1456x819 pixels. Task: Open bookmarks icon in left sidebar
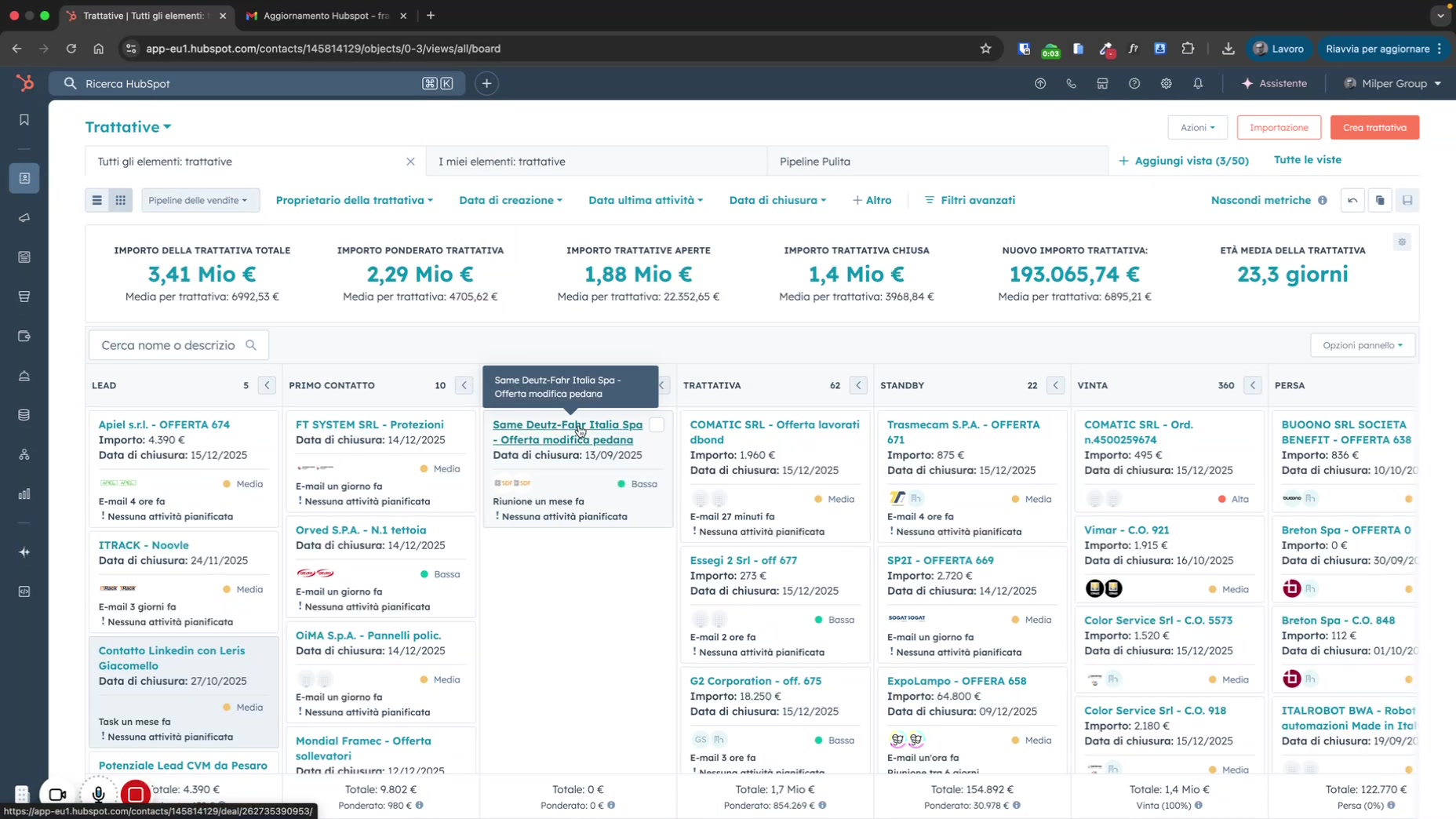pyautogui.click(x=24, y=119)
